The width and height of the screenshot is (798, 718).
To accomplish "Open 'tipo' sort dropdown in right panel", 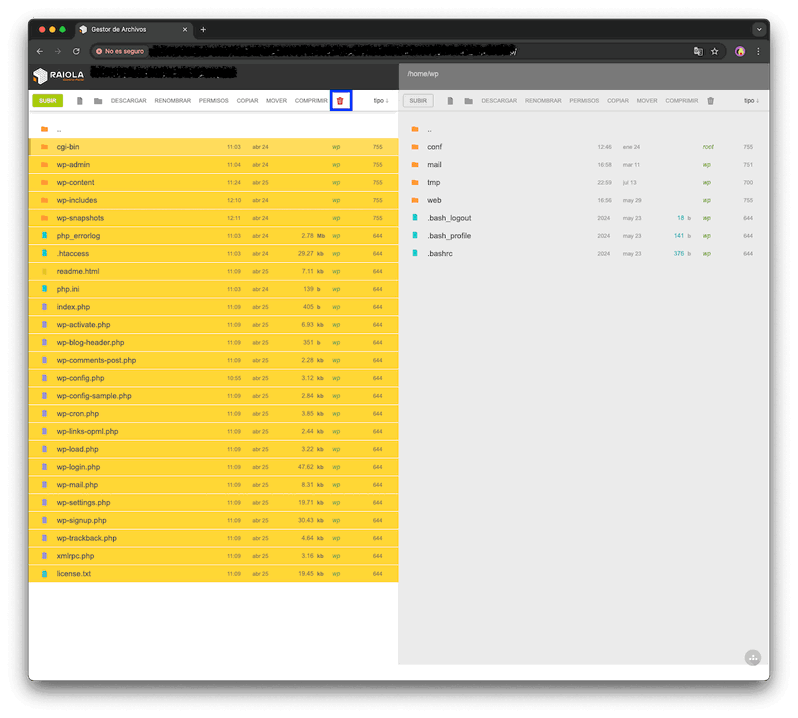I will pyautogui.click(x=752, y=101).
